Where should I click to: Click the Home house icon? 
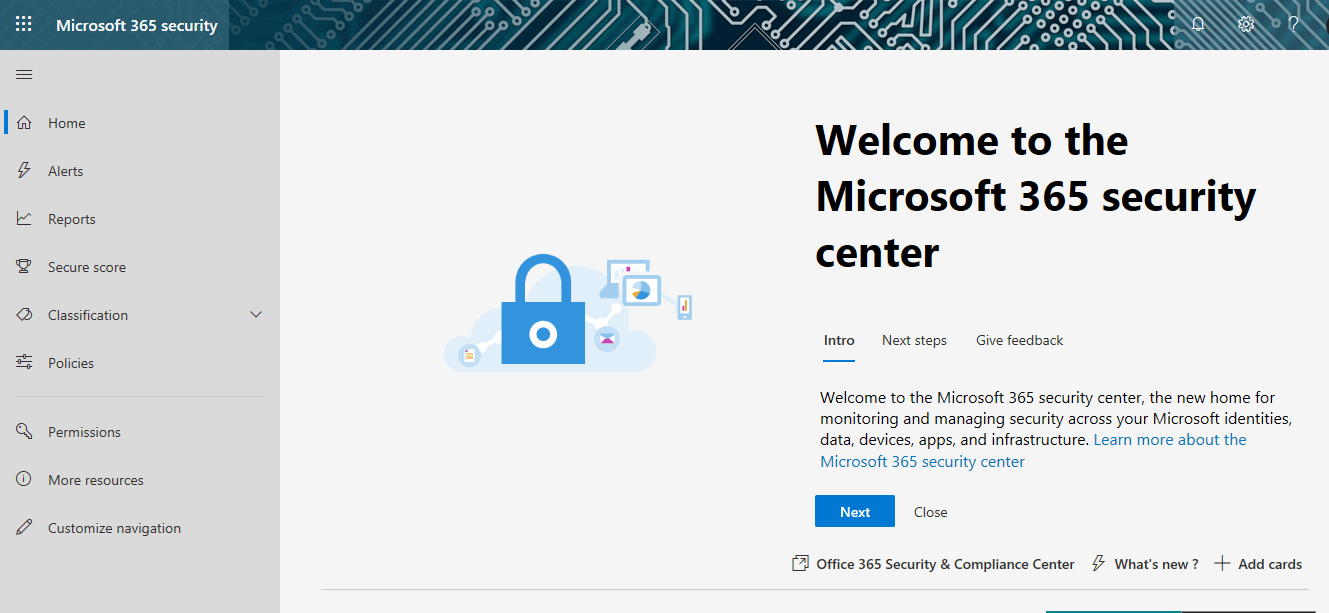(x=25, y=123)
